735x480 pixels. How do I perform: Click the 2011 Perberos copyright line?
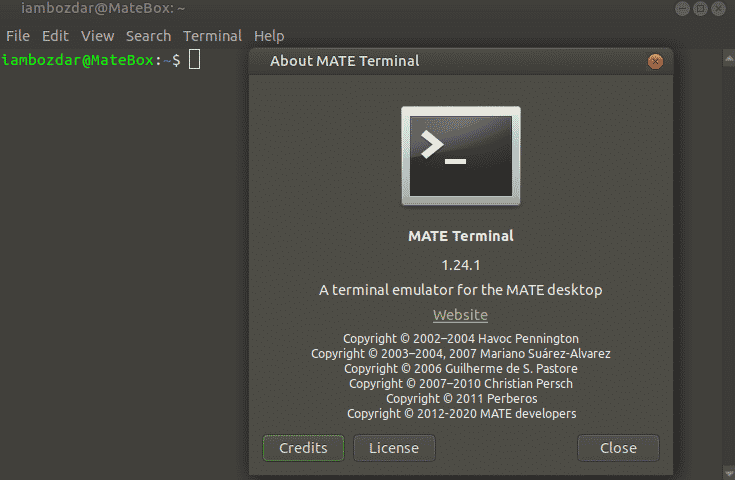pyautogui.click(x=462, y=398)
